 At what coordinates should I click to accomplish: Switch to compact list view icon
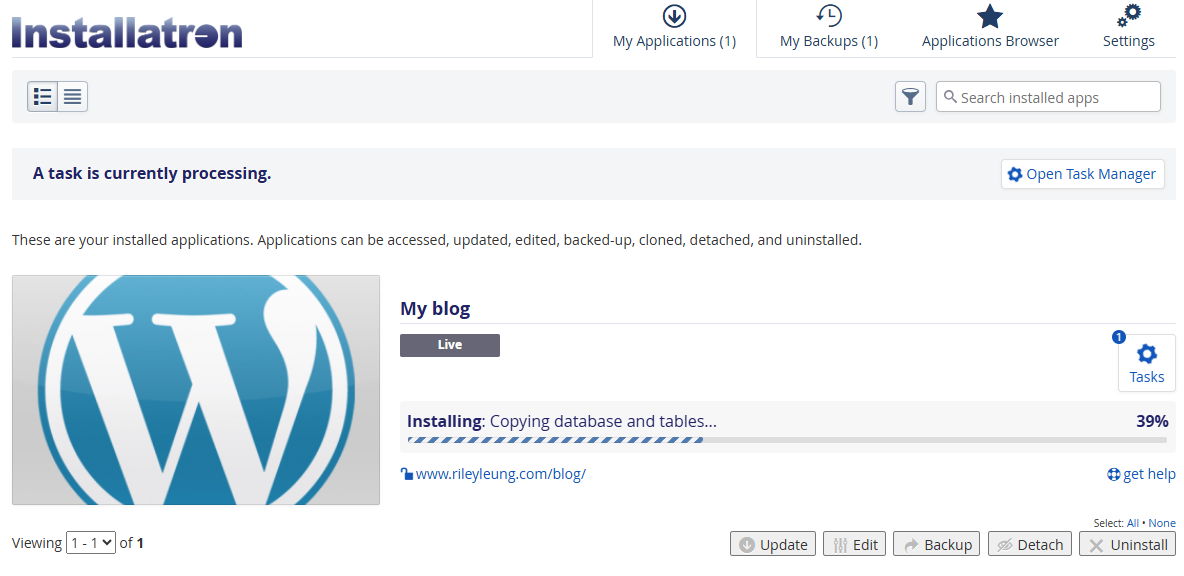[x=72, y=97]
